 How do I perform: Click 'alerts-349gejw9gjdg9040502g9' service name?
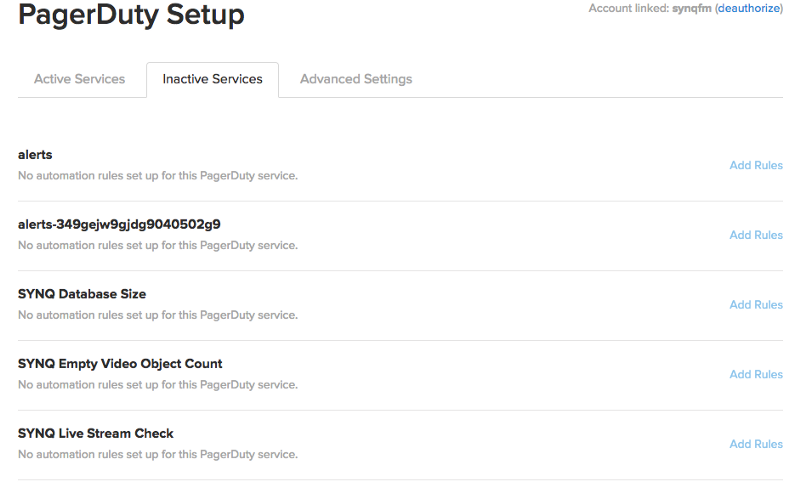pos(119,224)
